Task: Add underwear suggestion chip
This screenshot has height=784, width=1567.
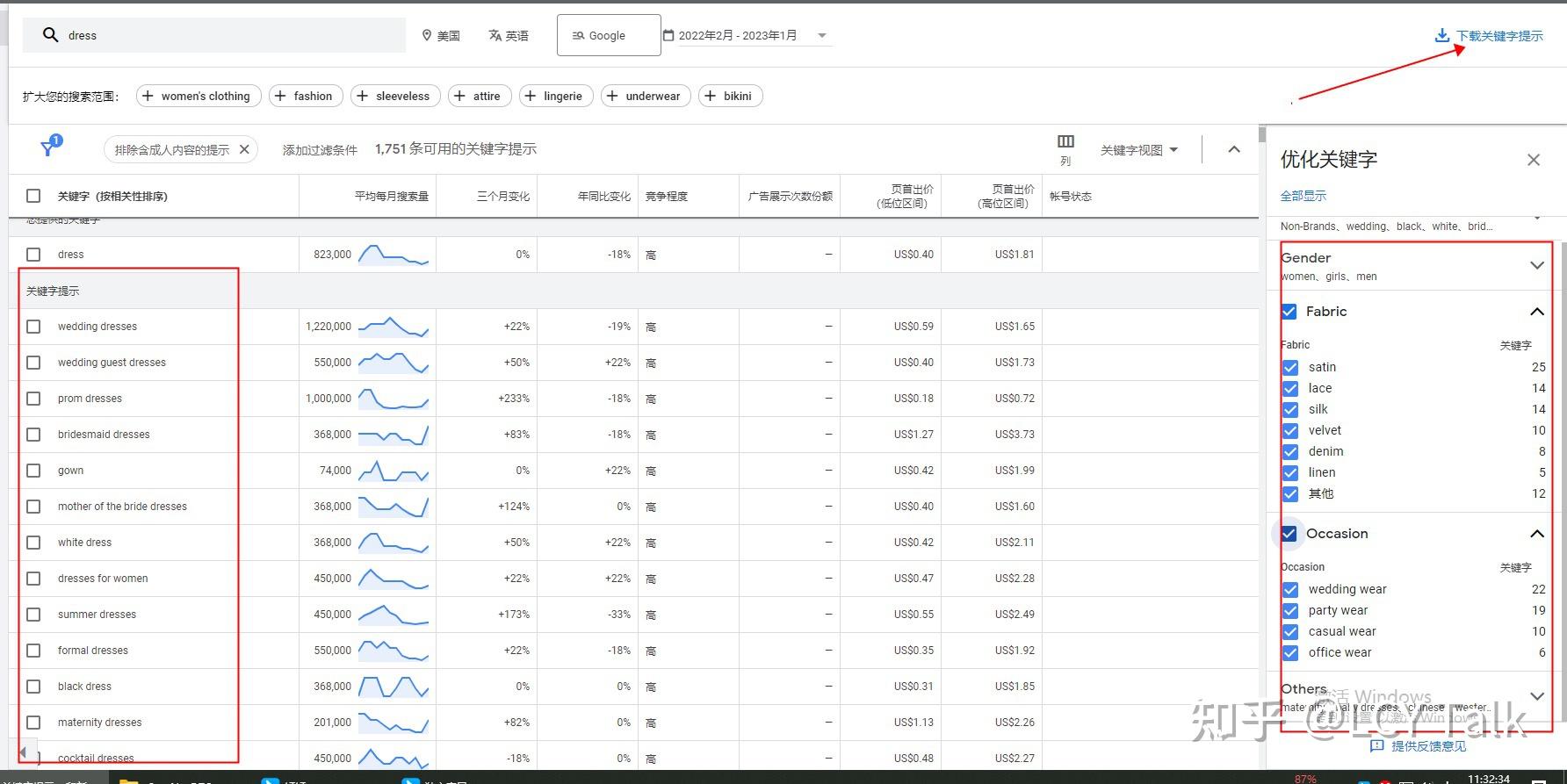Action: pos(646,96)
